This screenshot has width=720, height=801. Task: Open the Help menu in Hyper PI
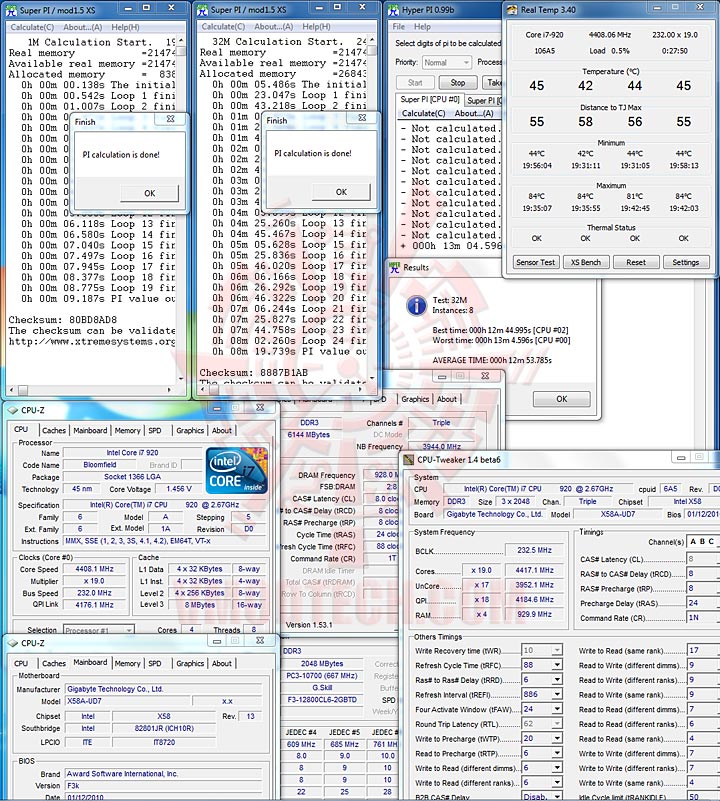tap(422, 27)
